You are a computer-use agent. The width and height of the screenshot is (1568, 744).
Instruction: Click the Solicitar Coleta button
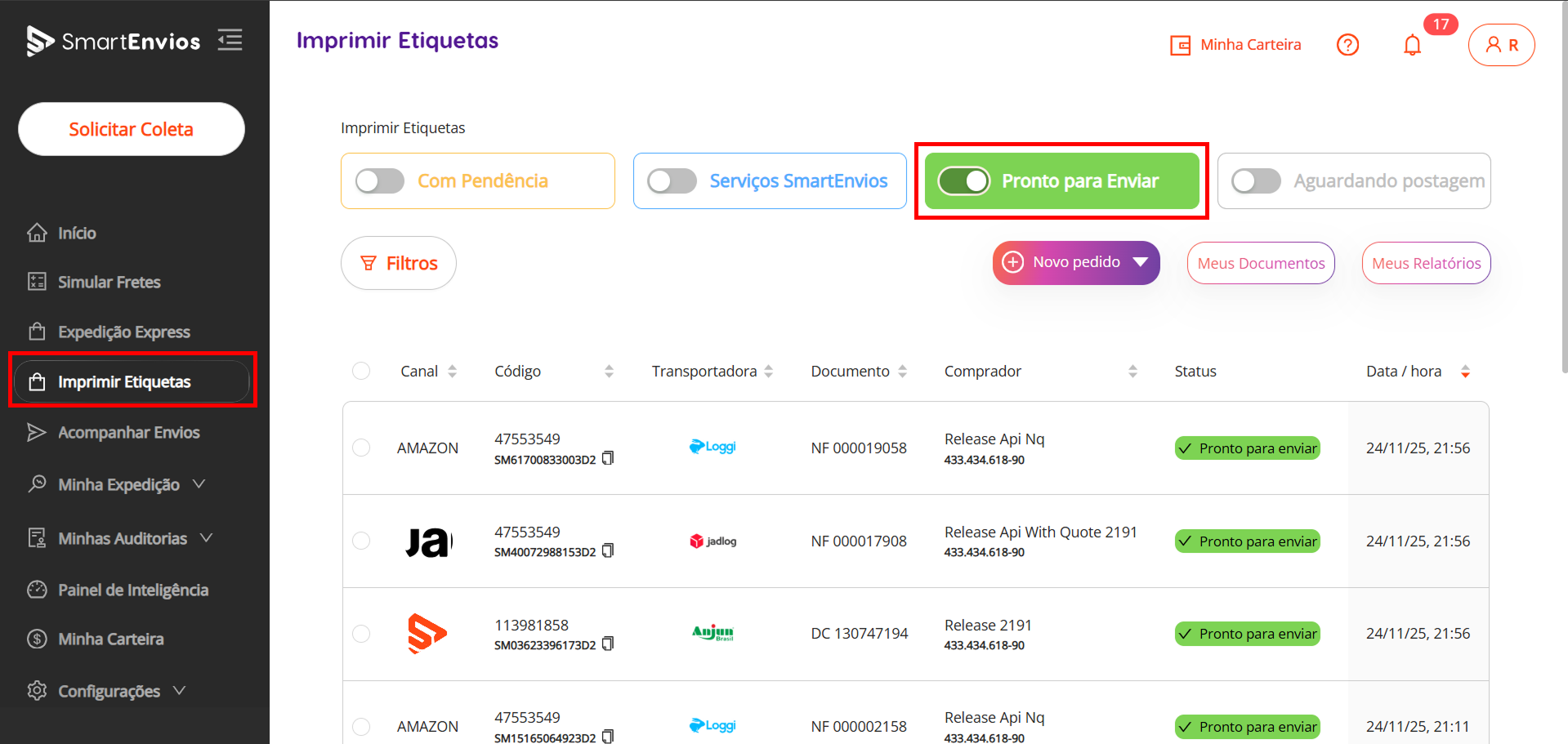tap(131, 129)
